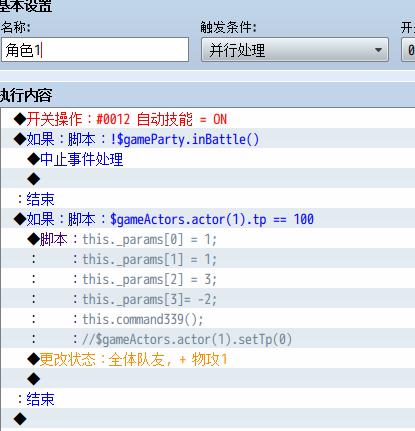This screenshot has height=431, width=415.
Task: Click the 名称 label
Action: point(16,27)
